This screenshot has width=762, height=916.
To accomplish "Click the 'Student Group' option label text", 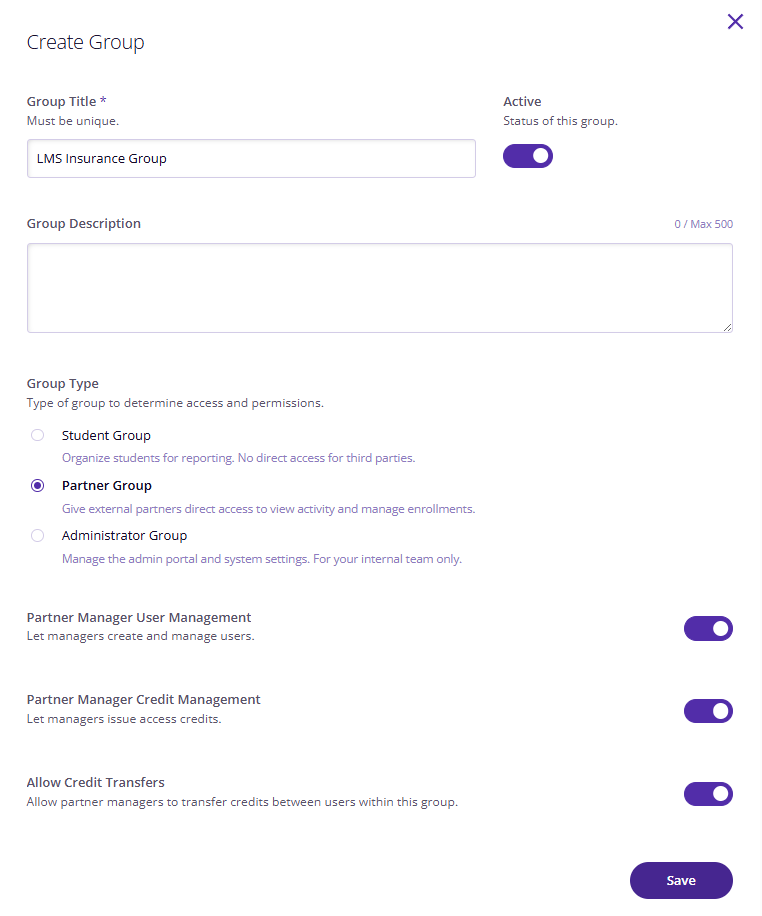I will click(x=106, y=436).
